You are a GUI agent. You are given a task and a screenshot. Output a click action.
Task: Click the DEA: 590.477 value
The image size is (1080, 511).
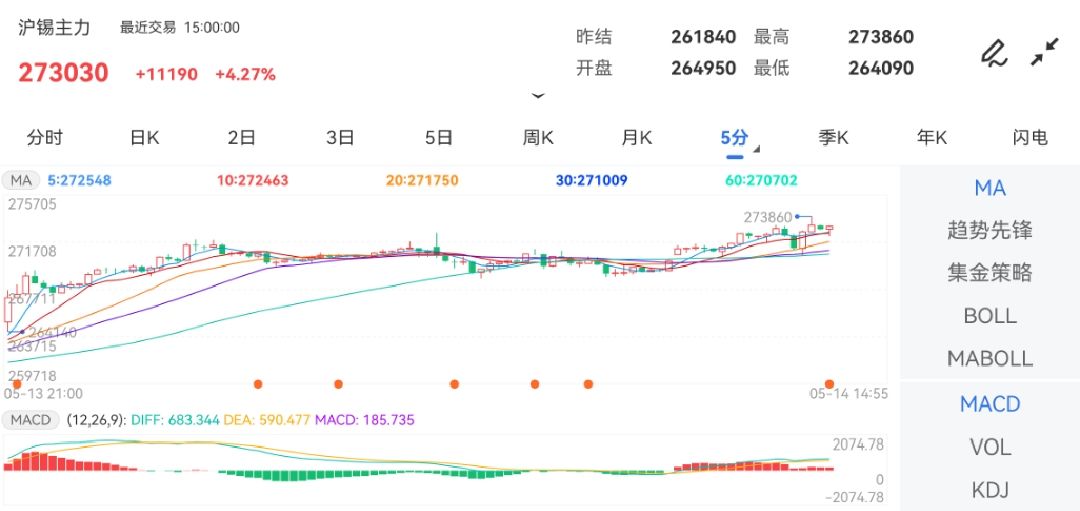tap(267, 419)
